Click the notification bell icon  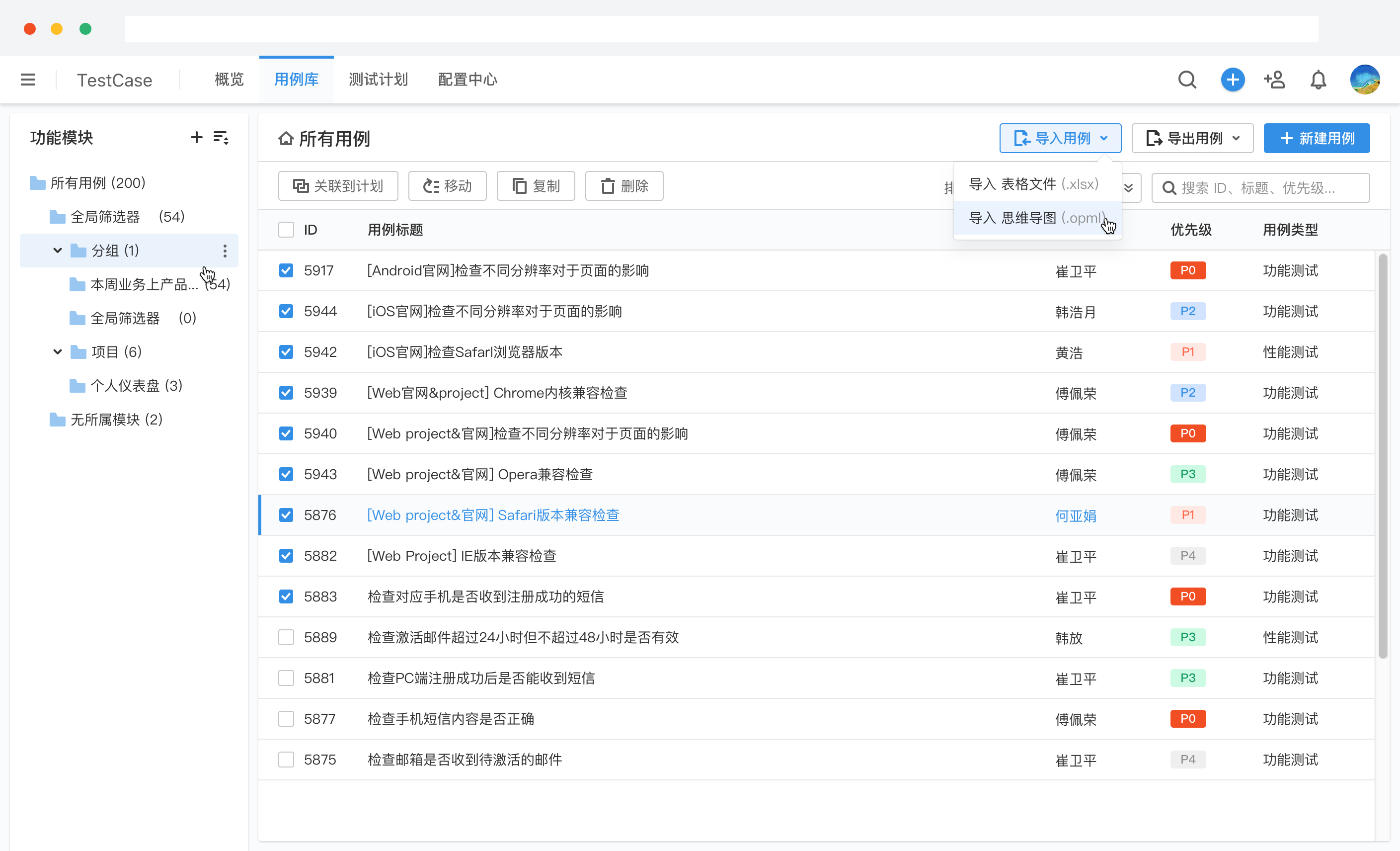[1318, 80]
